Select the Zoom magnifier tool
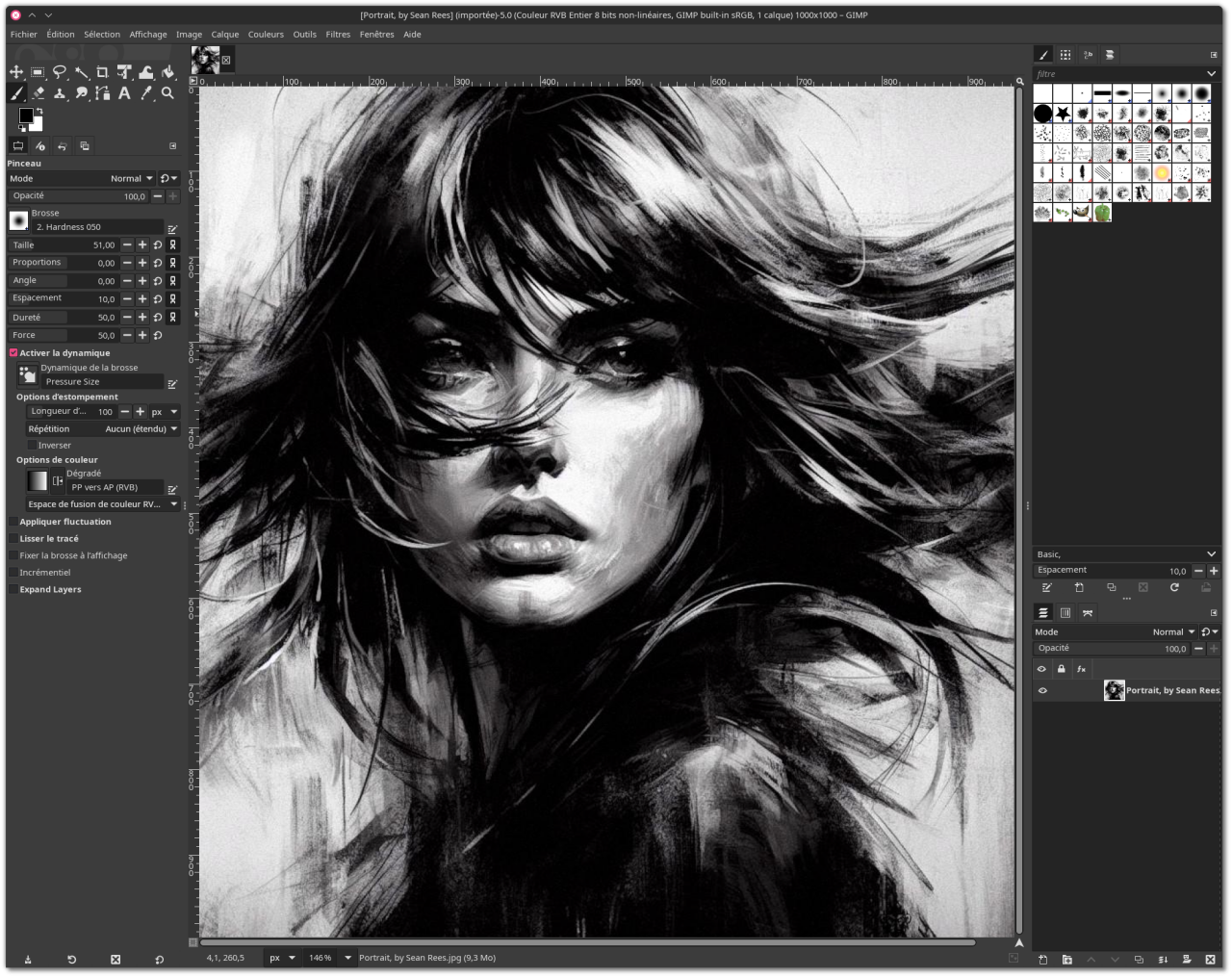 coord(167,93)
